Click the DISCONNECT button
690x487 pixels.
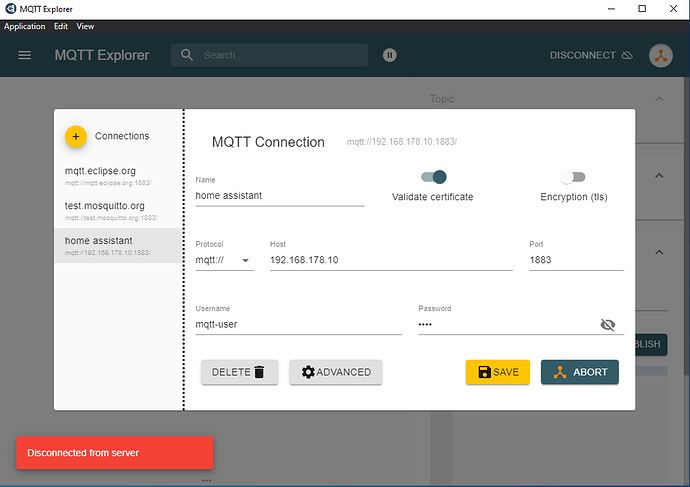pos(591,55)
